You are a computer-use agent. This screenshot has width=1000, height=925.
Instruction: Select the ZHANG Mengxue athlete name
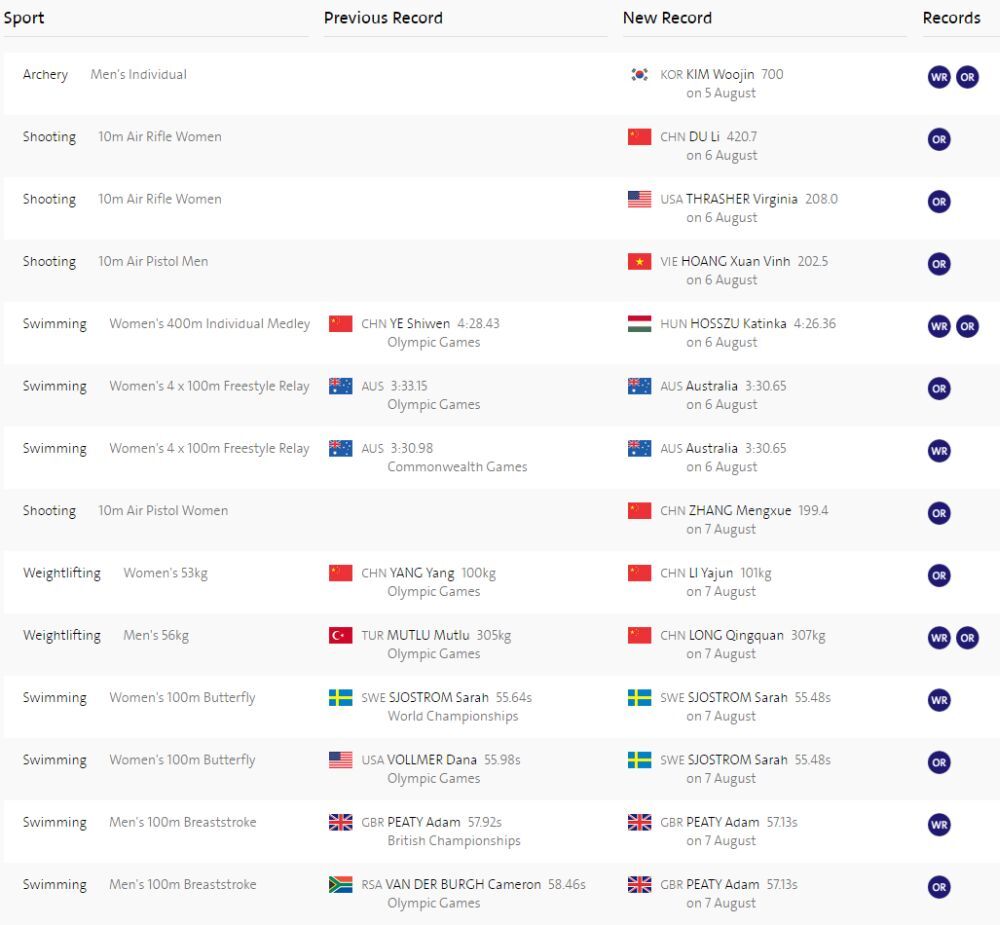[739, 511]
